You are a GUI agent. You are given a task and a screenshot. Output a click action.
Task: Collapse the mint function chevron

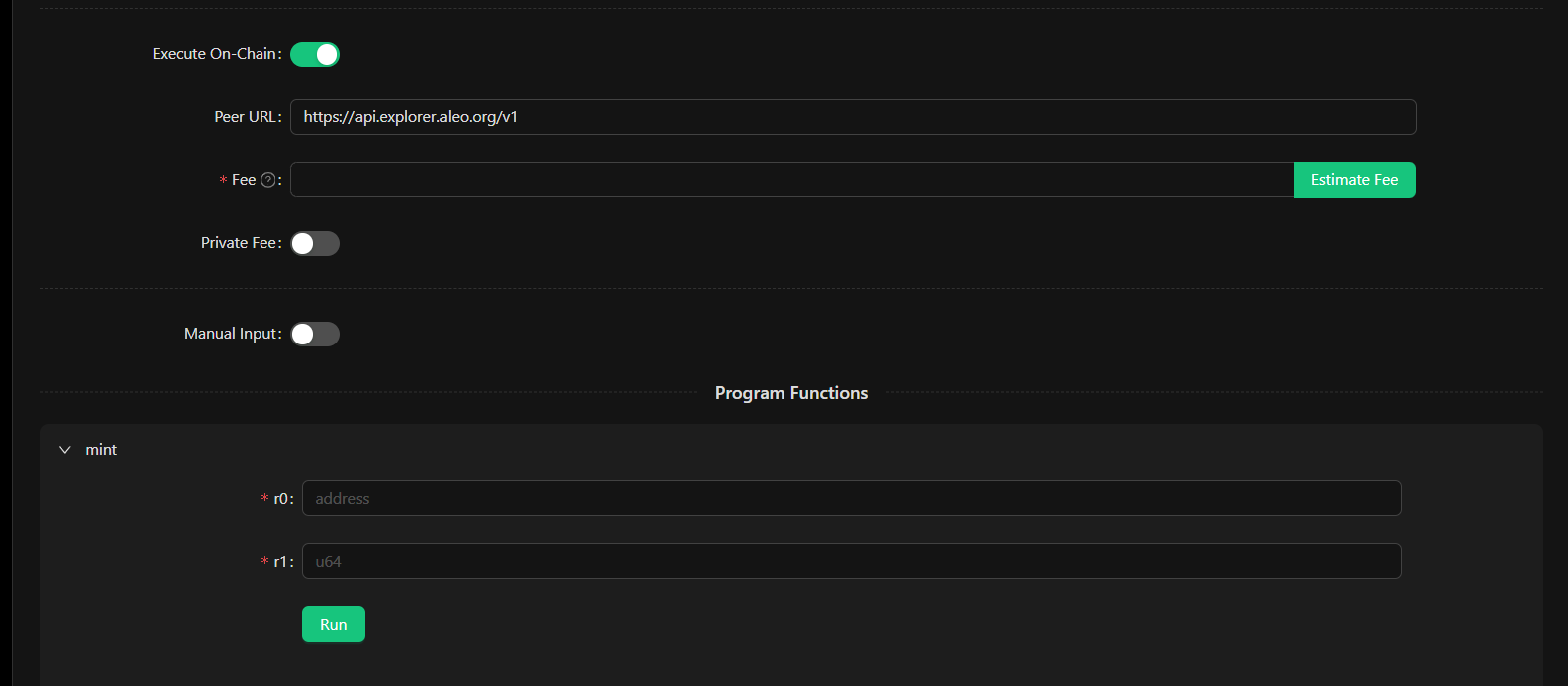65,450
